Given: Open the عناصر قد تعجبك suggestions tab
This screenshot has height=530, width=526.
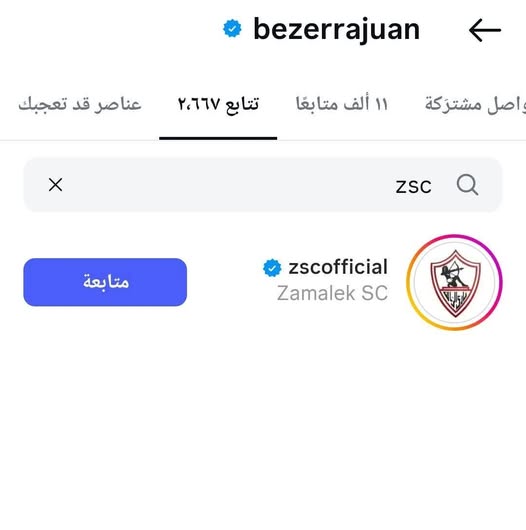Looking at the screenshot, I should [80, 104].
